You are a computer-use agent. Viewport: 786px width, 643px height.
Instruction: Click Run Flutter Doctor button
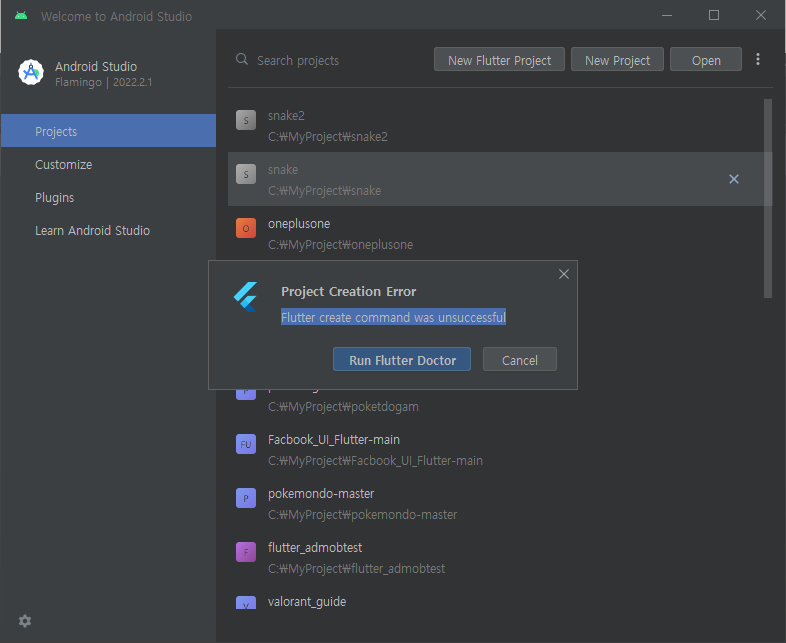coord(402,359)
